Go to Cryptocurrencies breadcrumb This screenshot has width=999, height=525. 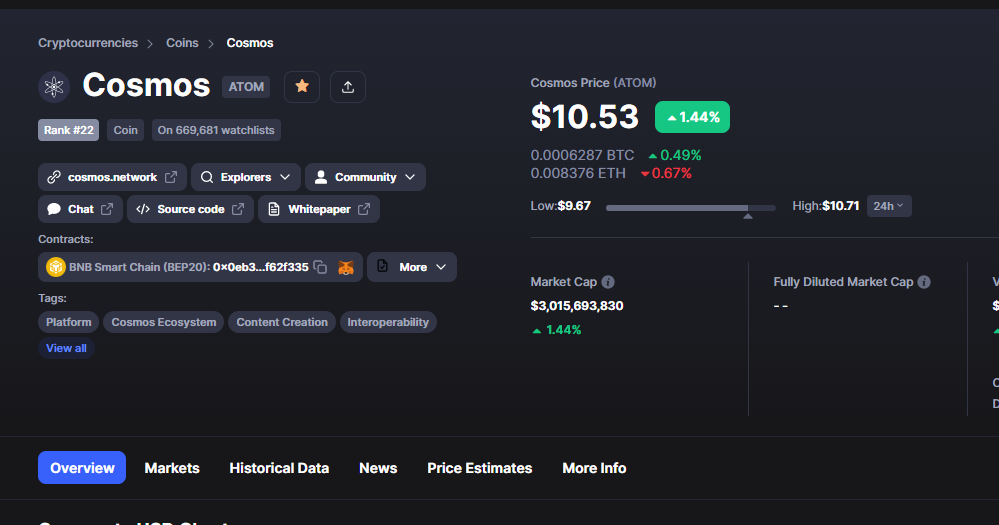point(88,43)
